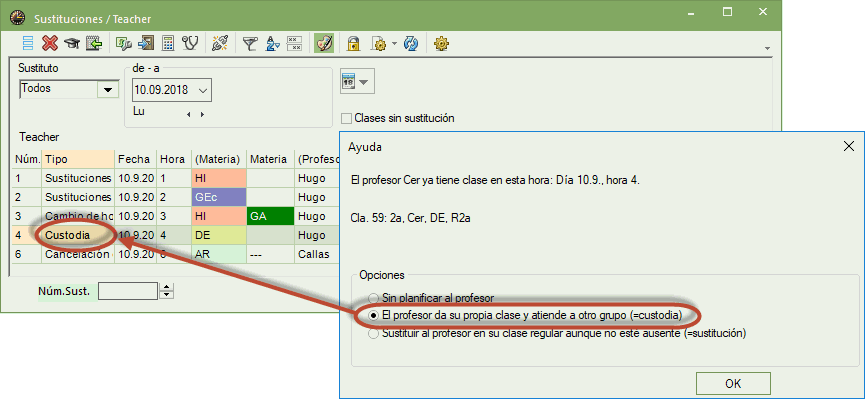Select 'Sustituciones' in row 1
The image size is (865, 399).
(x=78, y=178)
